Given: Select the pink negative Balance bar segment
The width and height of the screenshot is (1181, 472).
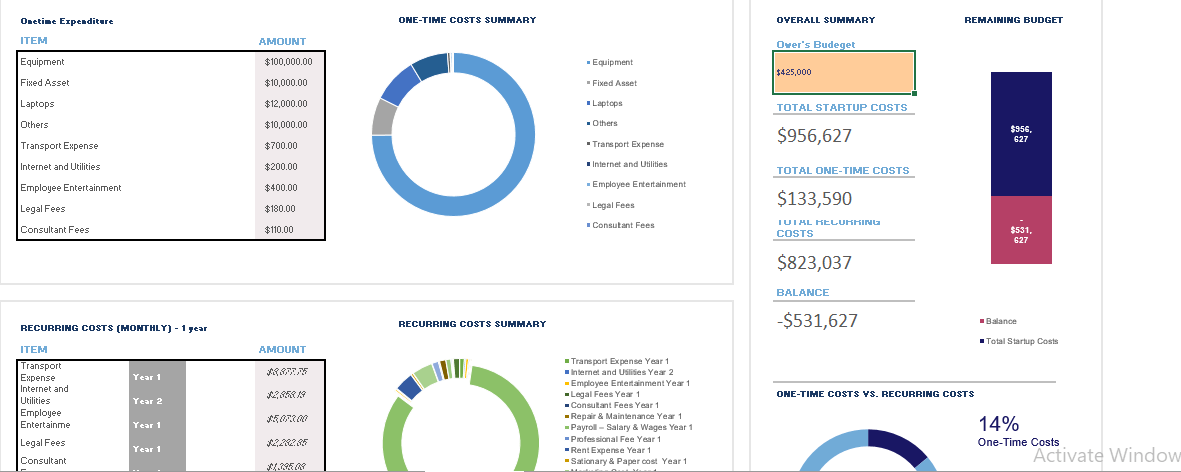Looking at the screenshot, I should (1021, 230).
